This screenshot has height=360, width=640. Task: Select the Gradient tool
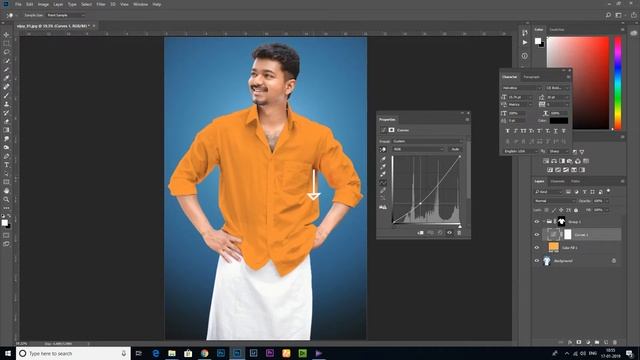(6, 130)
